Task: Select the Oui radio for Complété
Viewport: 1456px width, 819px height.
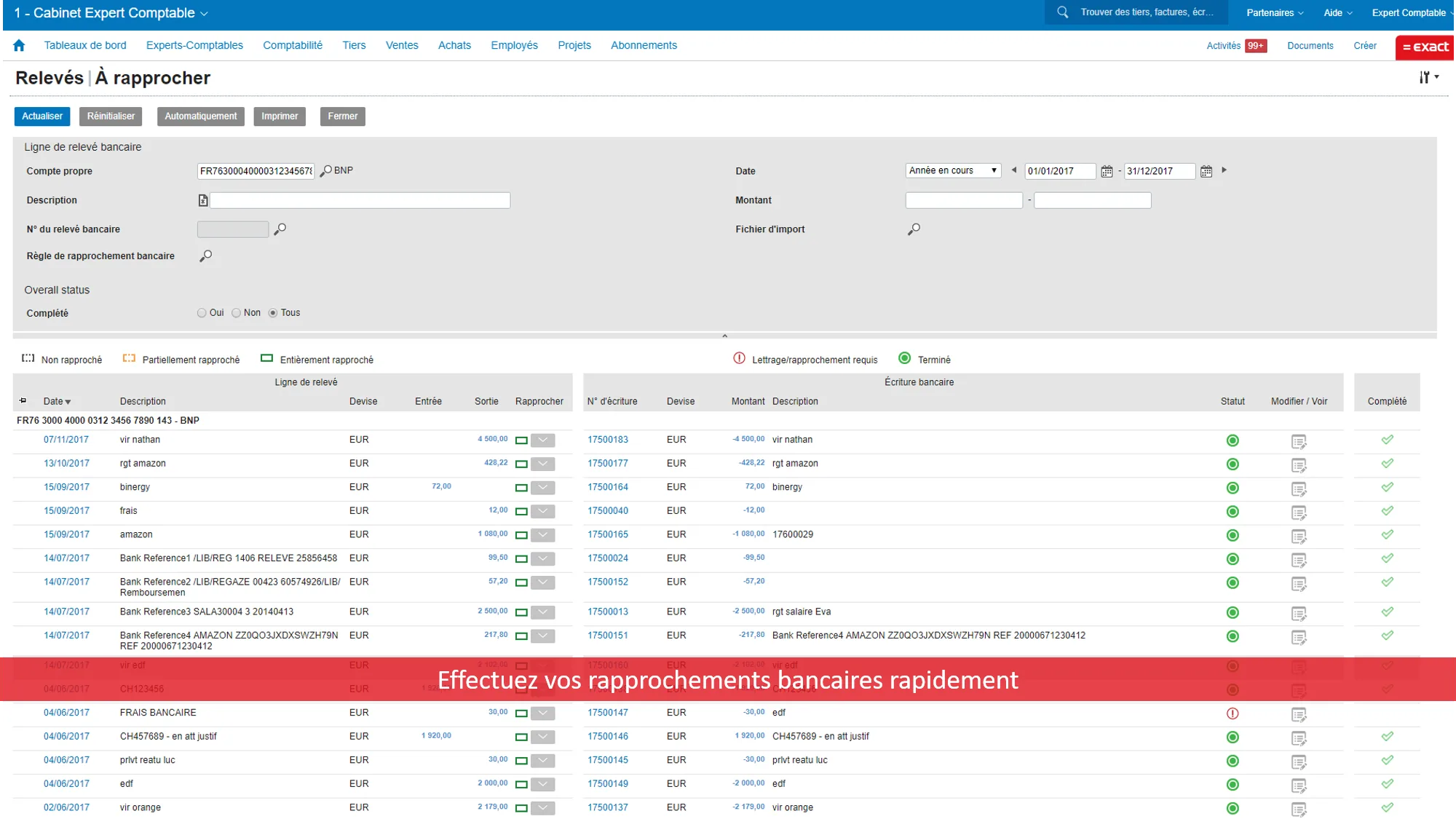Action: click(x=202, y=313)
